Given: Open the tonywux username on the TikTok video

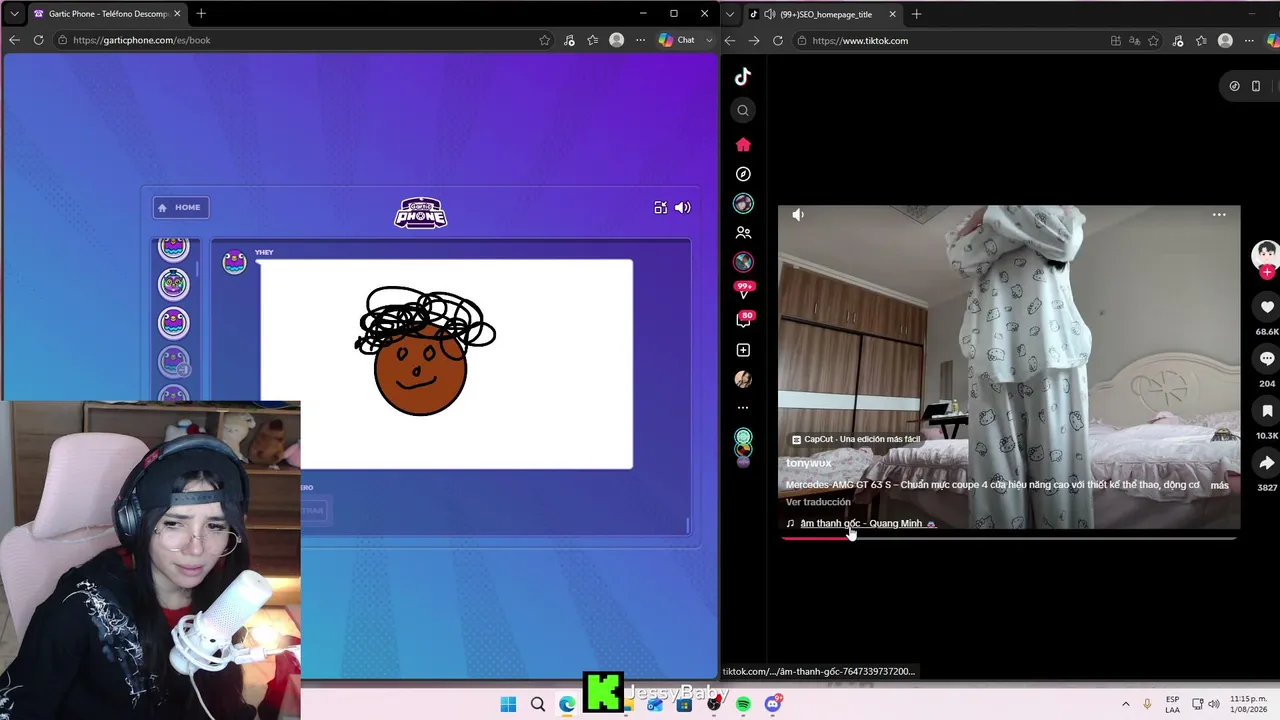Looking at the screenshot, I should [x=809, y=463].
